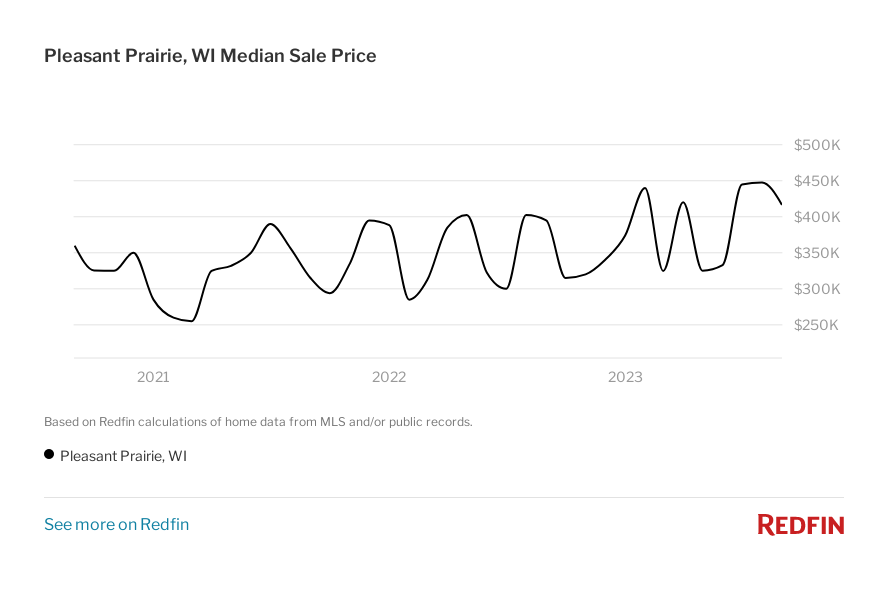The image size is (888, 596).
Task: Click the chart title Pleasant Prairie Median Sale Price
Action: click(x=210, y=56)
